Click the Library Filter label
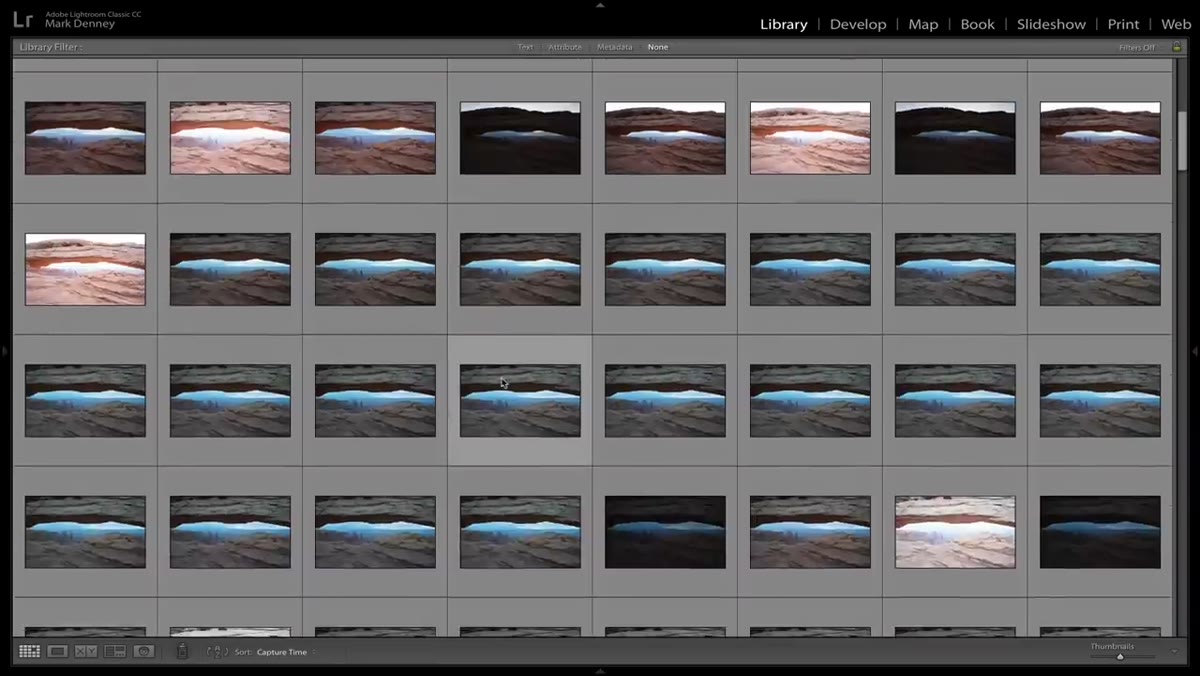 click(x=51, y=47)
